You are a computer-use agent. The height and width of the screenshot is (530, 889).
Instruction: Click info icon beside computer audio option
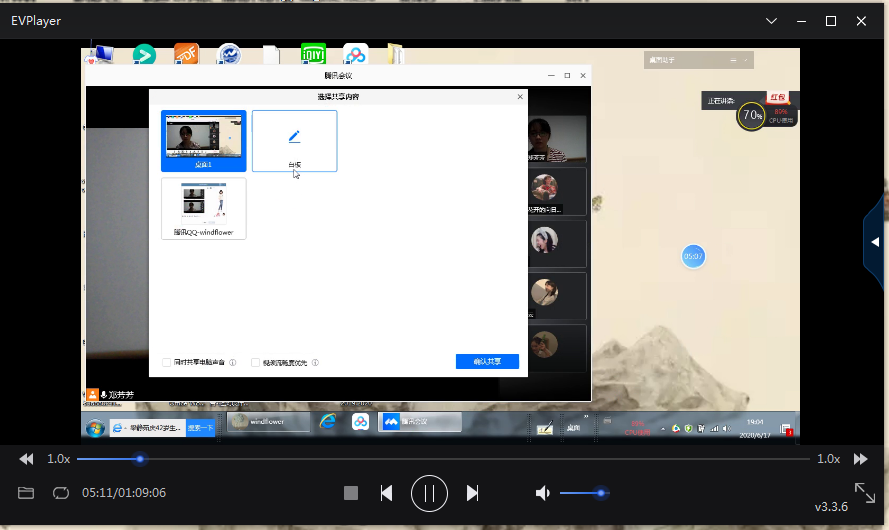232,362
